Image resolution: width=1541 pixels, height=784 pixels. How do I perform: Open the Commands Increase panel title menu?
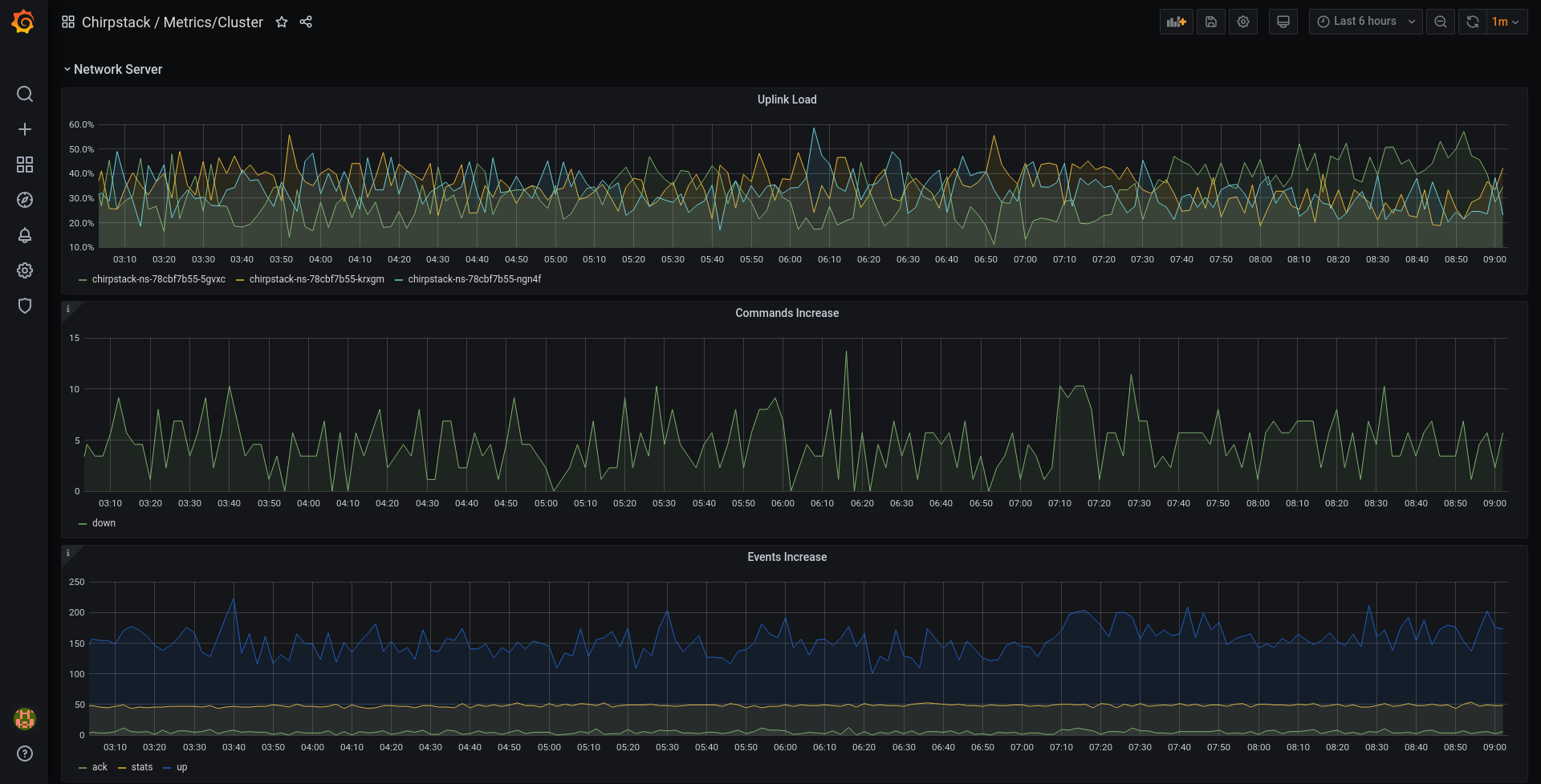coord(787,313)
